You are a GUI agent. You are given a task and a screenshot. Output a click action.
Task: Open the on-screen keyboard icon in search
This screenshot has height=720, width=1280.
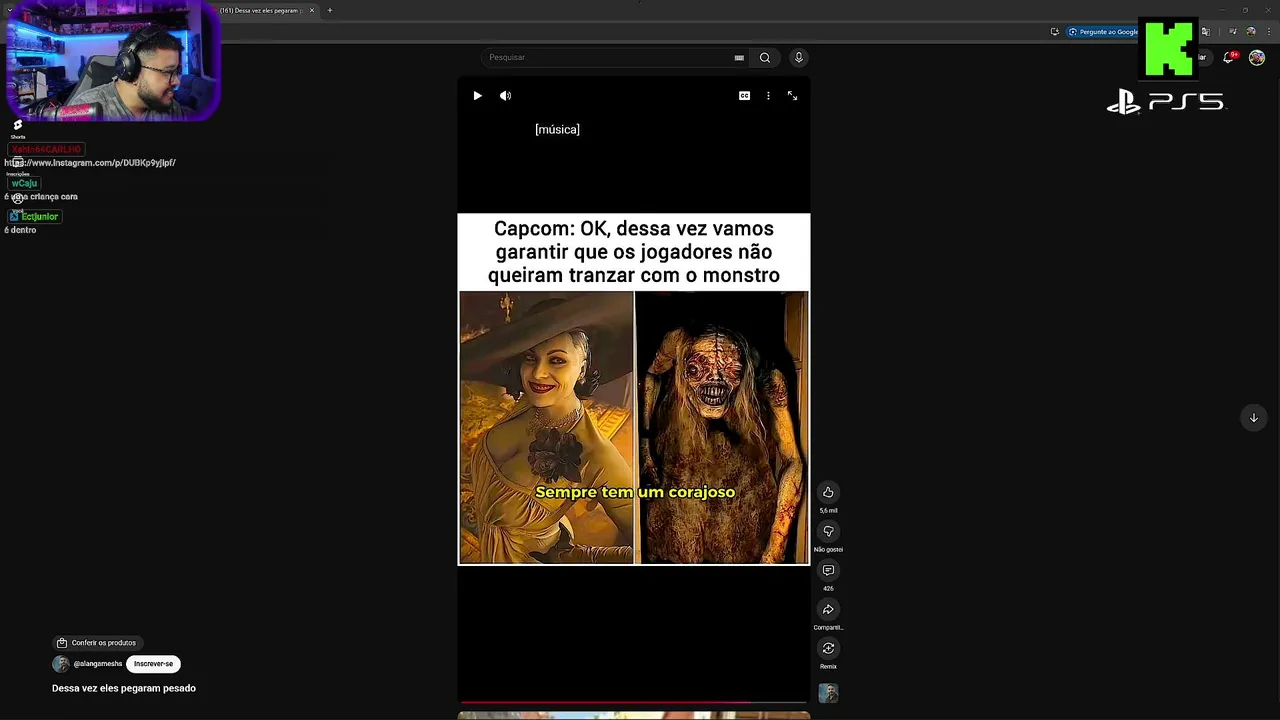pyautogui.click(x=739, y=58)
